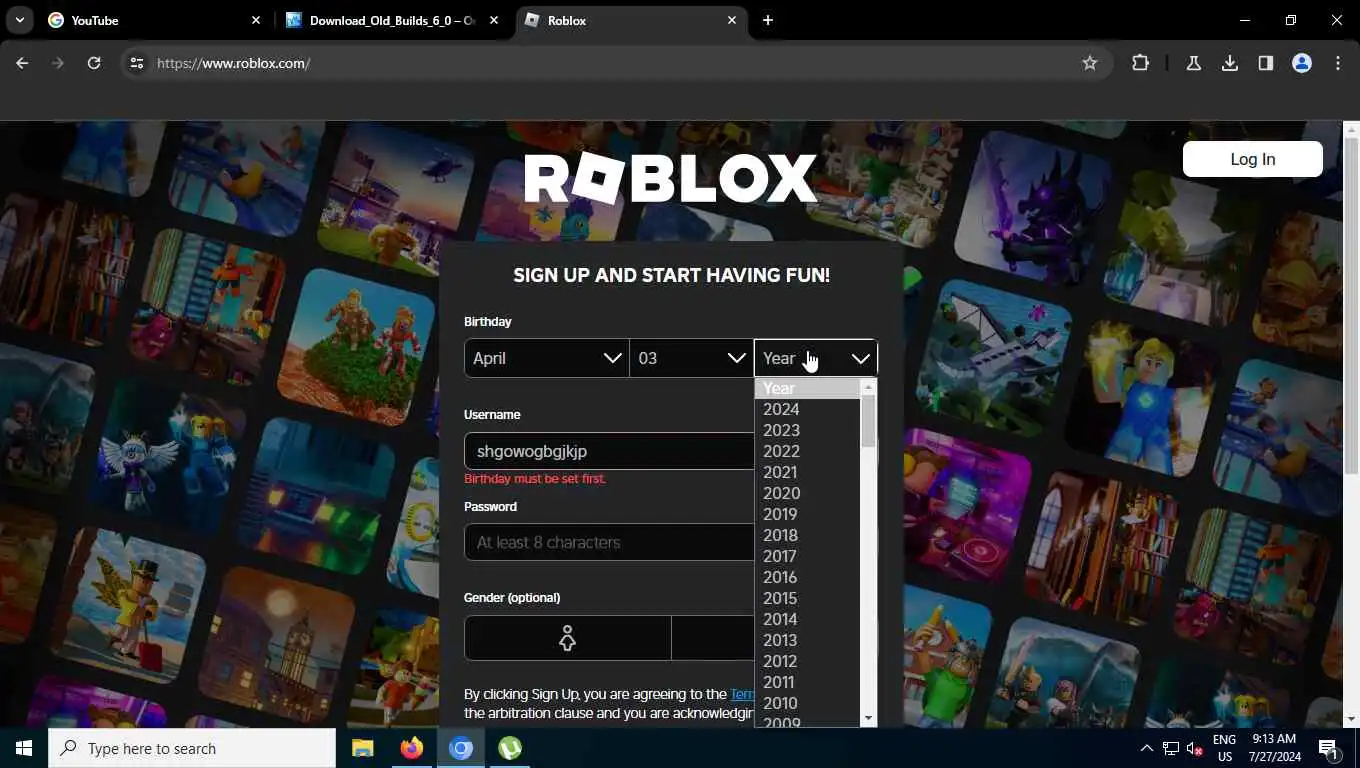The image size is (1360, 768).
Task: Collapse the Year dropdown
Action: (815, 358)
